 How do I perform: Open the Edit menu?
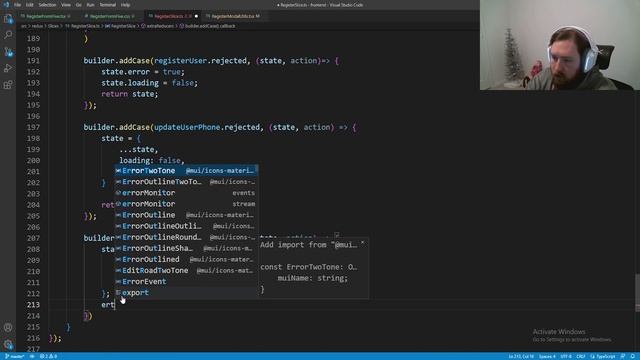click(x=30, y=5)
